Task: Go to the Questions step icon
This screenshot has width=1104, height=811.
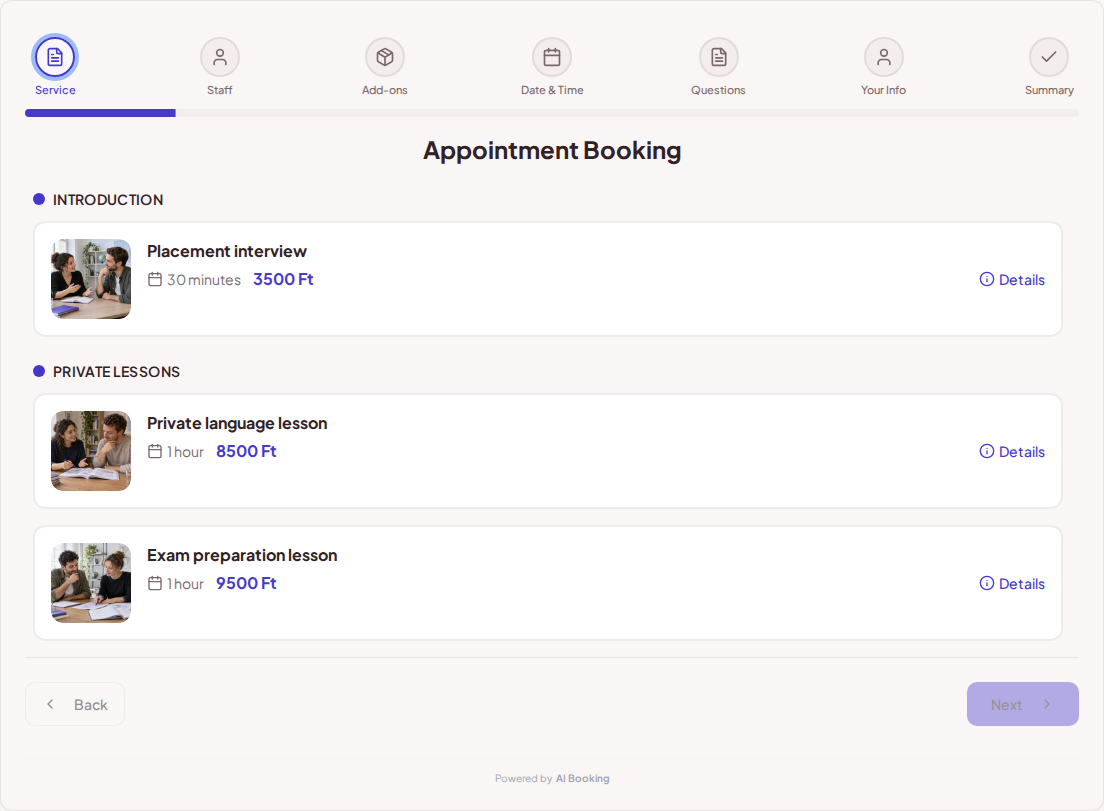Action: [x=718, y=57]
